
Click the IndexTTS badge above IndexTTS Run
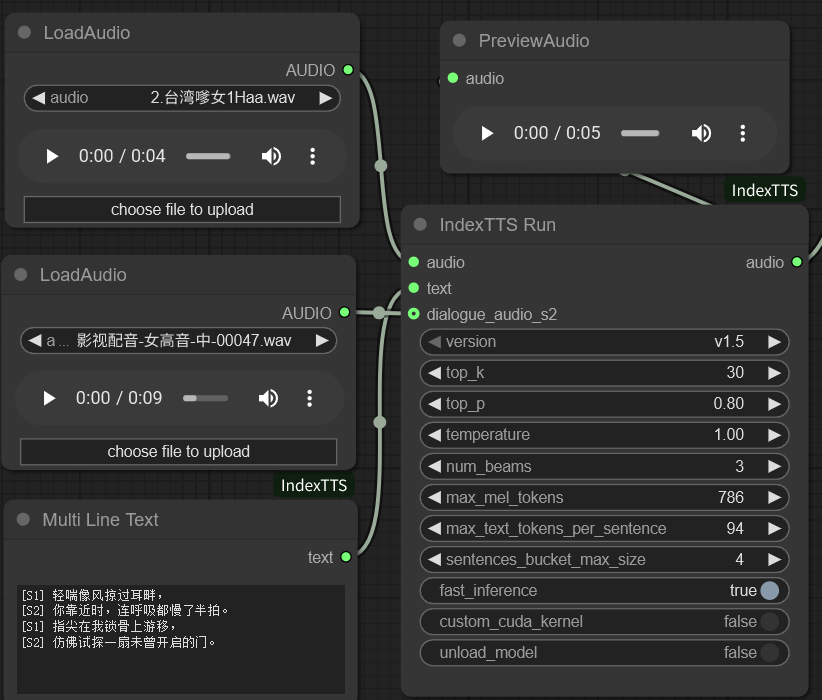pos(765,190)
